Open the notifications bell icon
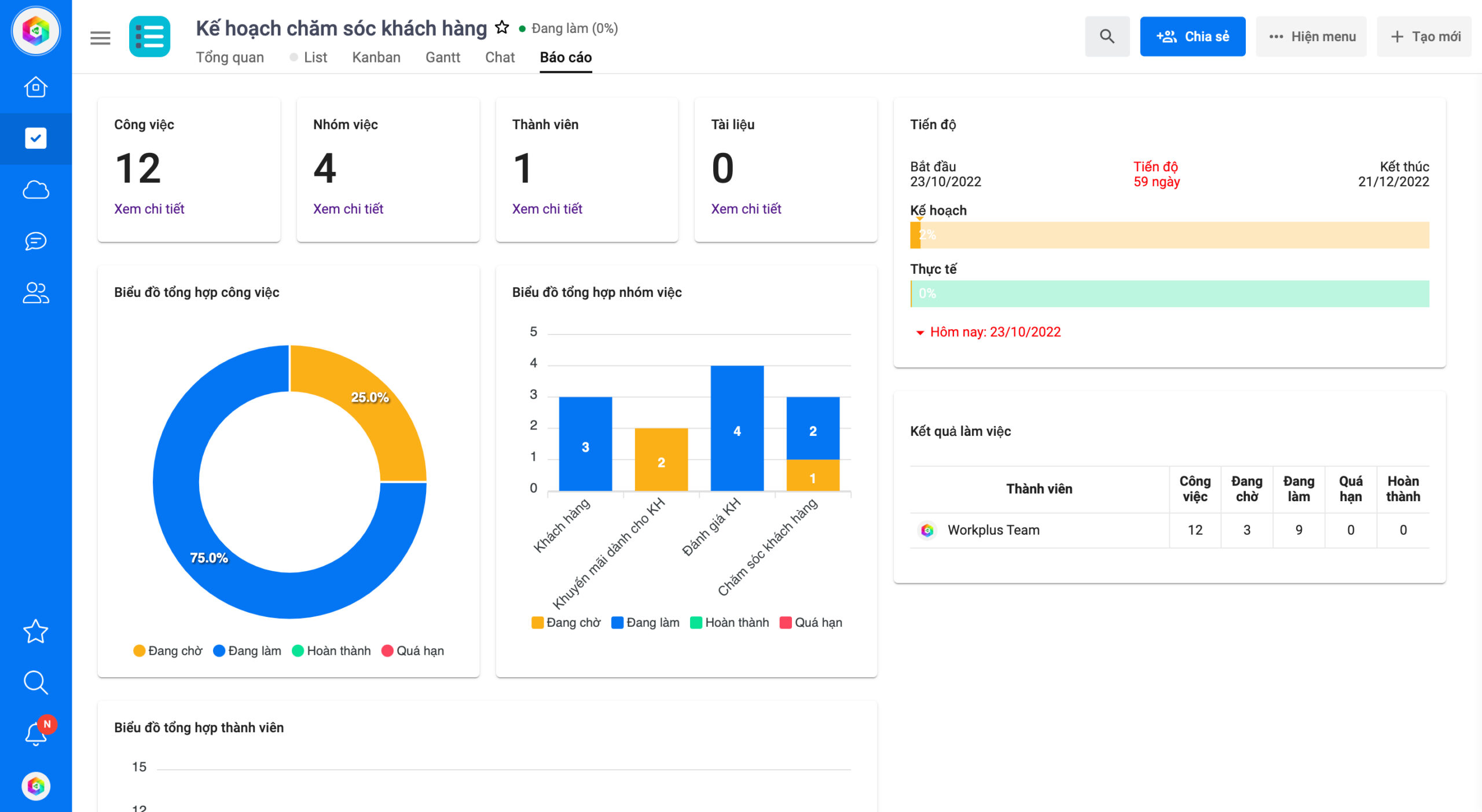 (35, 734)
